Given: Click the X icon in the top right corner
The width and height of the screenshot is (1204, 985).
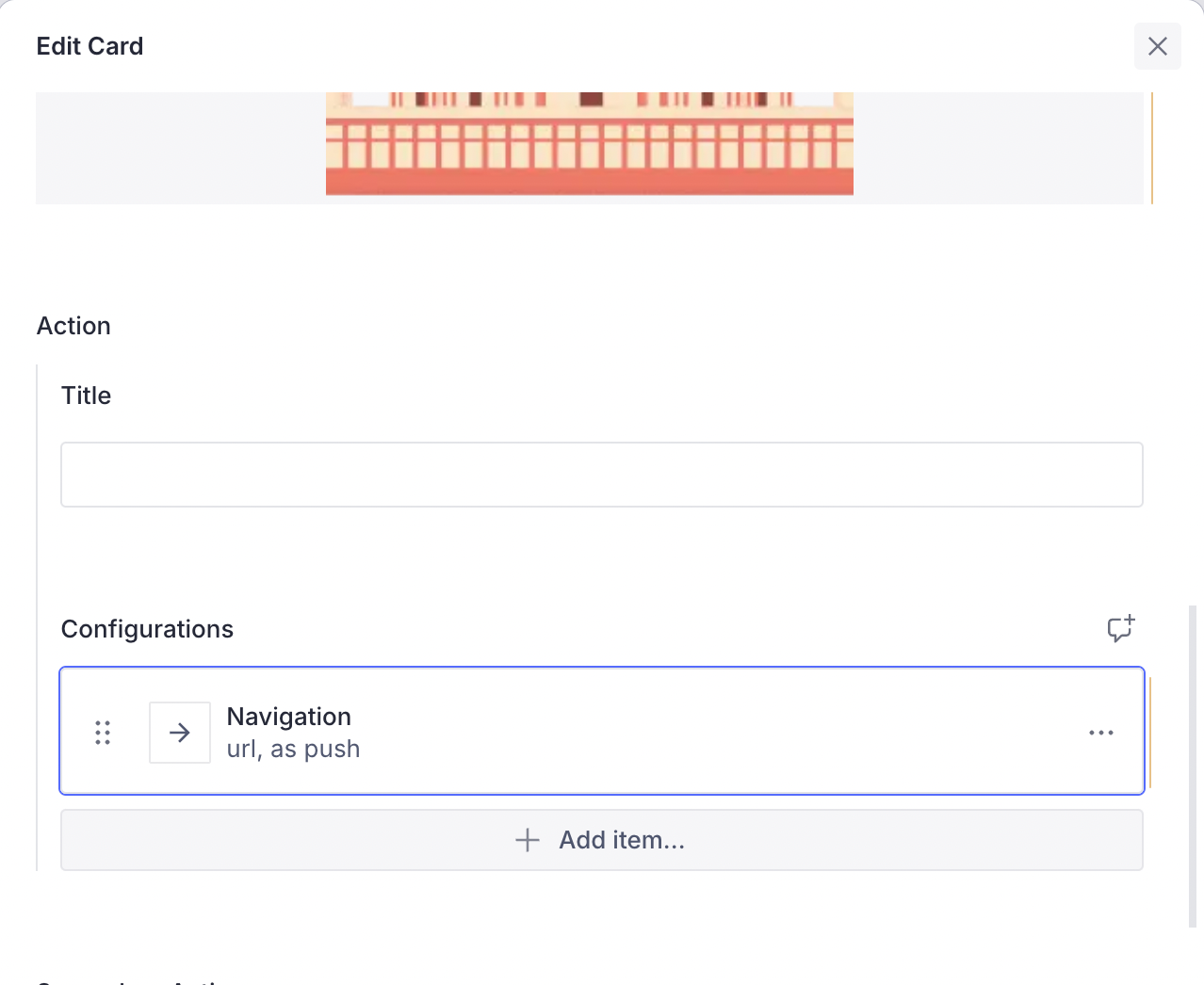Looking at the screenshot, I should point(1157,45).
